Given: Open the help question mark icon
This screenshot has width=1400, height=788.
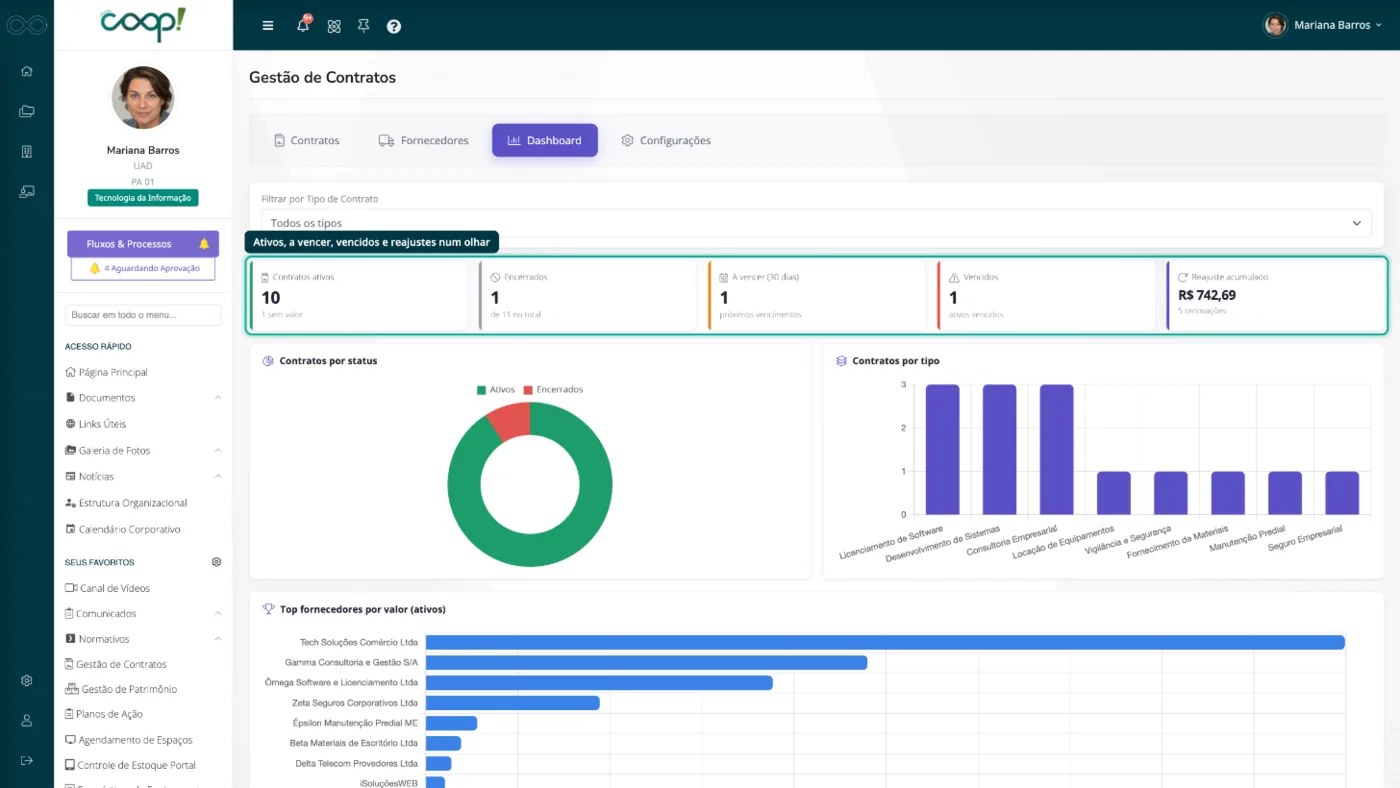Looking at the screenshot, I should (x=394, y=26).
